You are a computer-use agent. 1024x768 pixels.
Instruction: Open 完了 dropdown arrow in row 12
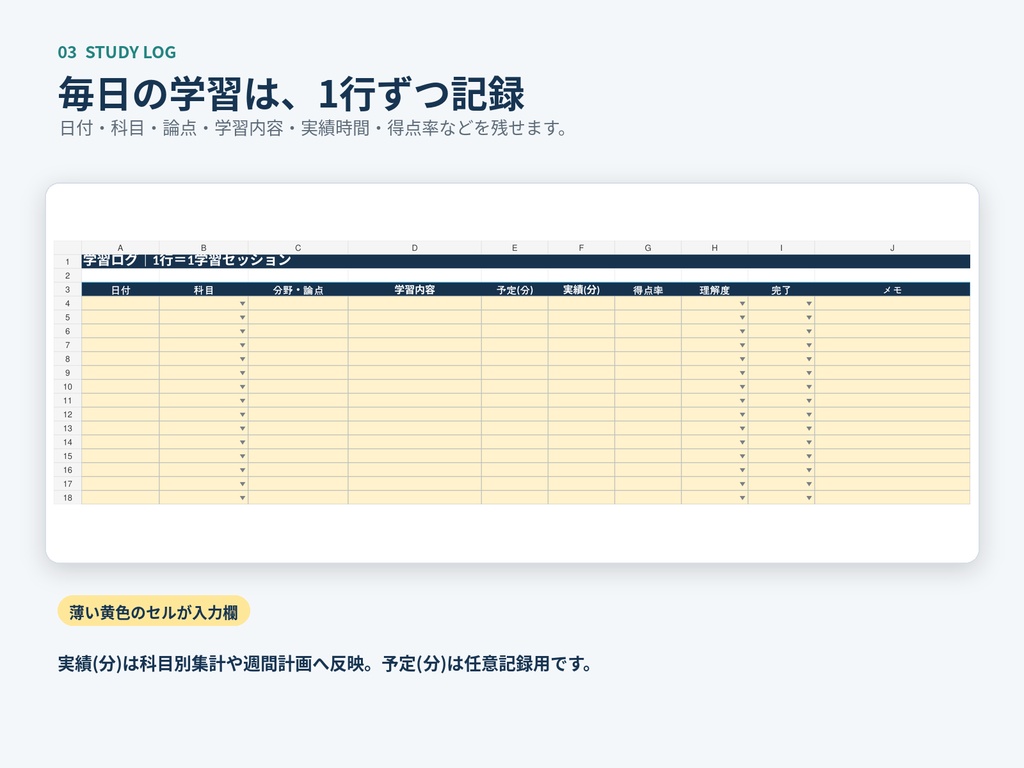[808, 415]
